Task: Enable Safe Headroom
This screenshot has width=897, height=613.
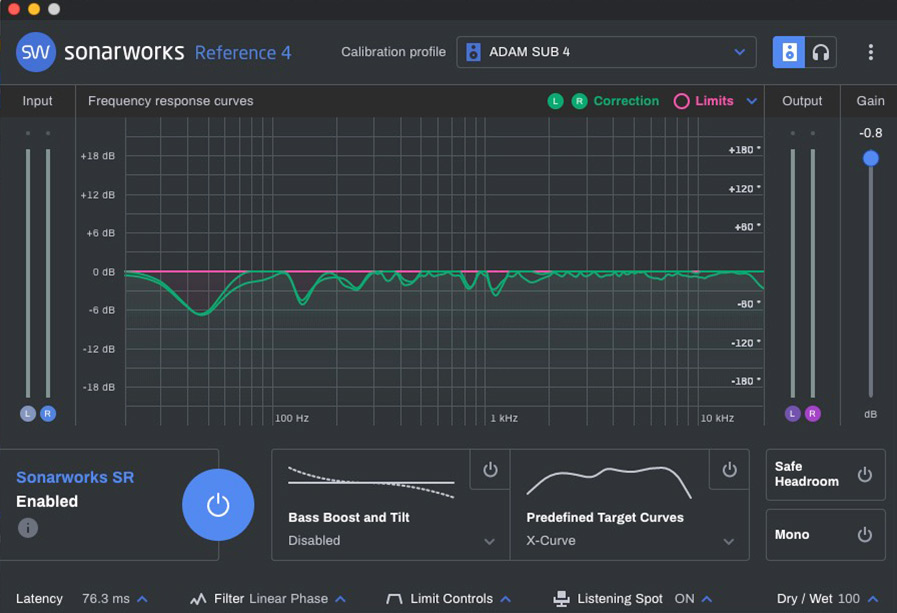Action: [x=864, y=475]
